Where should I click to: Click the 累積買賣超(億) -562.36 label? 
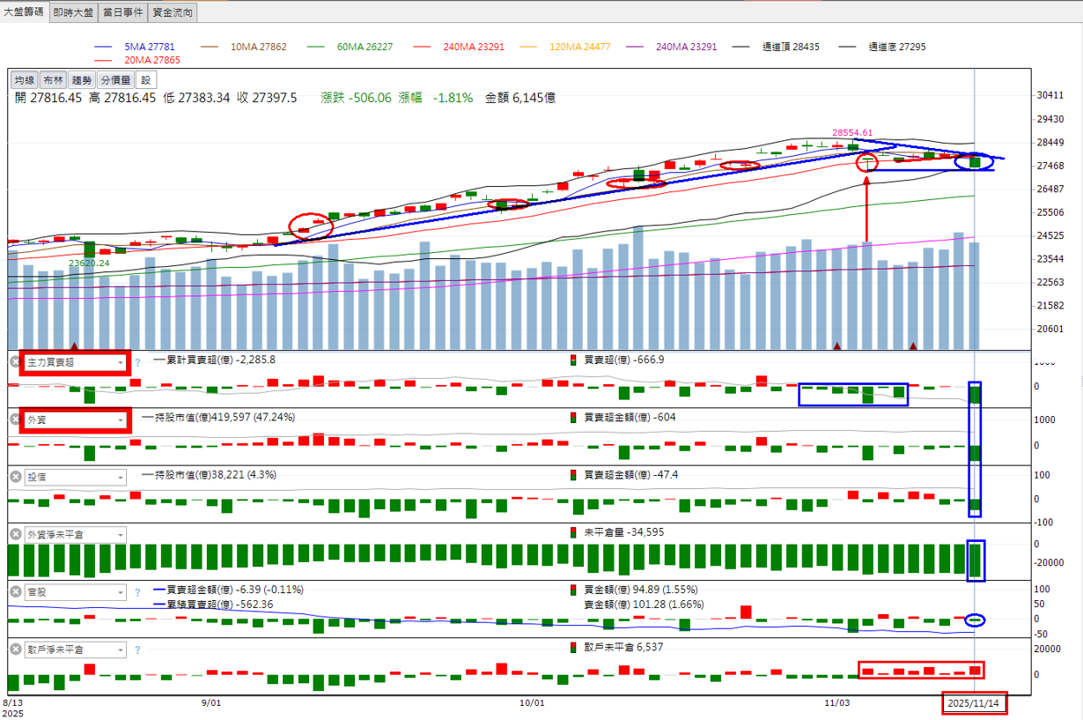tap(220, 604)
